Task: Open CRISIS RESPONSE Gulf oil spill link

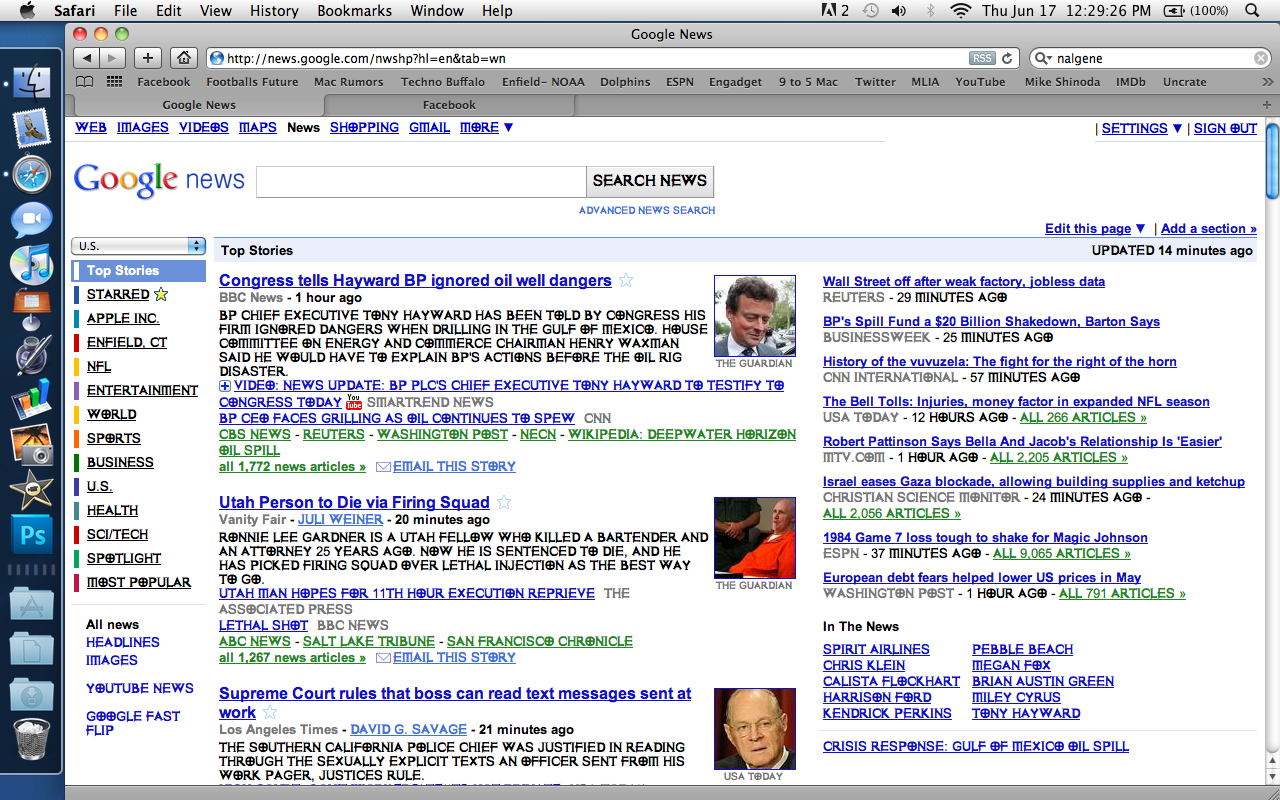Action: (976, 746)
